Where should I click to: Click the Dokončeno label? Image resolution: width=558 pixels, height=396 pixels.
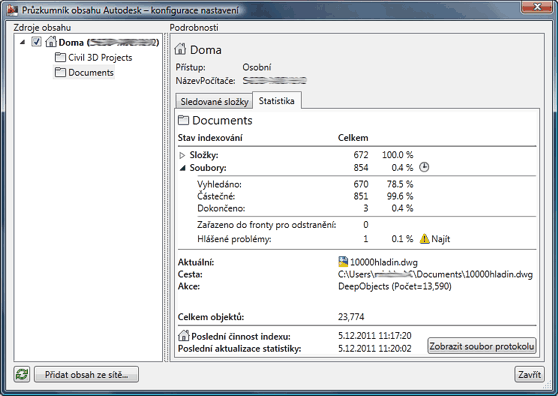click(221, 208)
